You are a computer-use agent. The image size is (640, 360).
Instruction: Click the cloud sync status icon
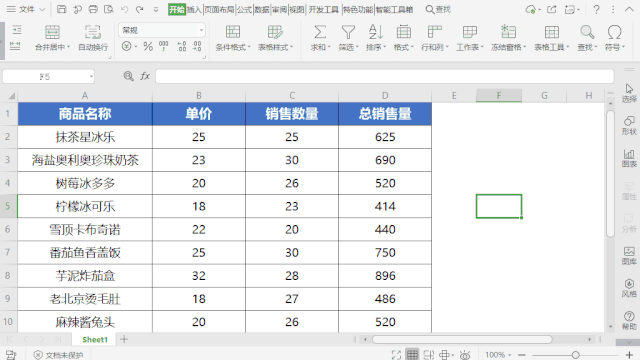click(530, 9)
